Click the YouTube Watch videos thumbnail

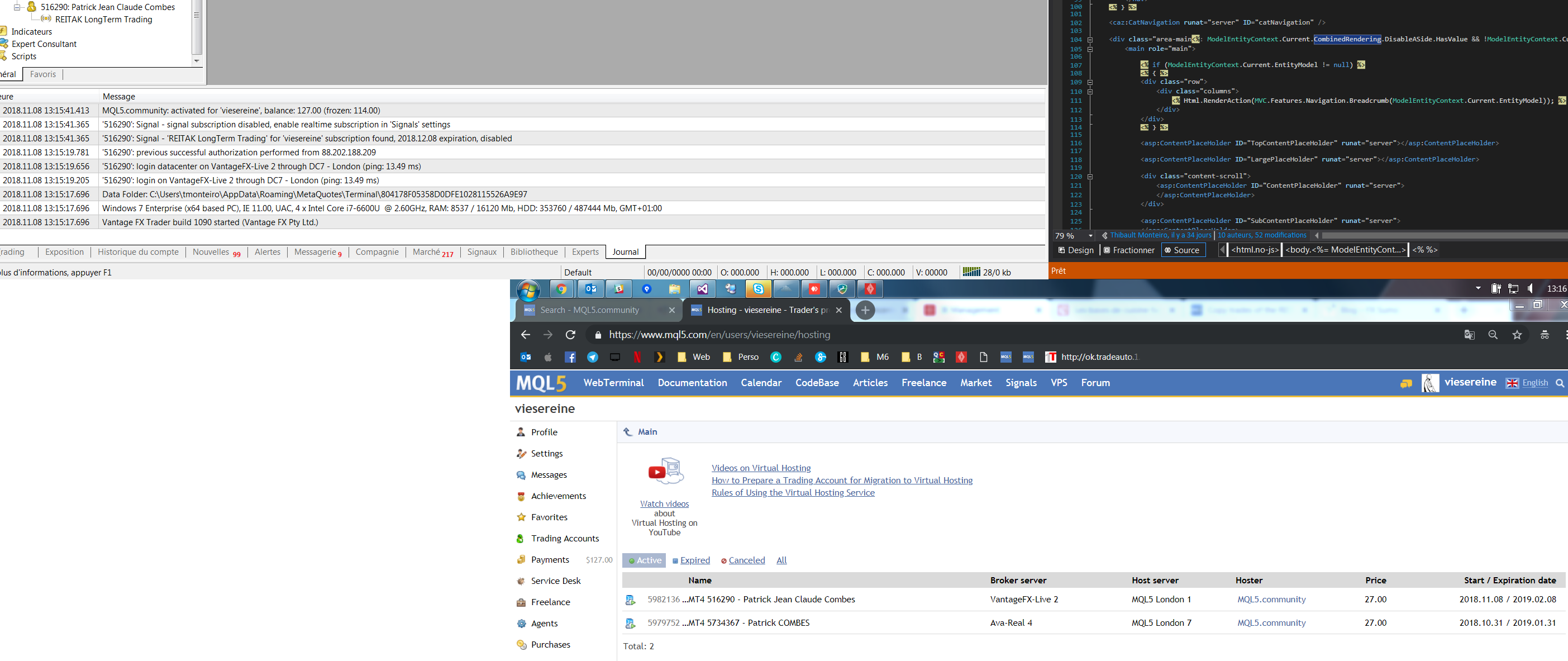point(665,471)
